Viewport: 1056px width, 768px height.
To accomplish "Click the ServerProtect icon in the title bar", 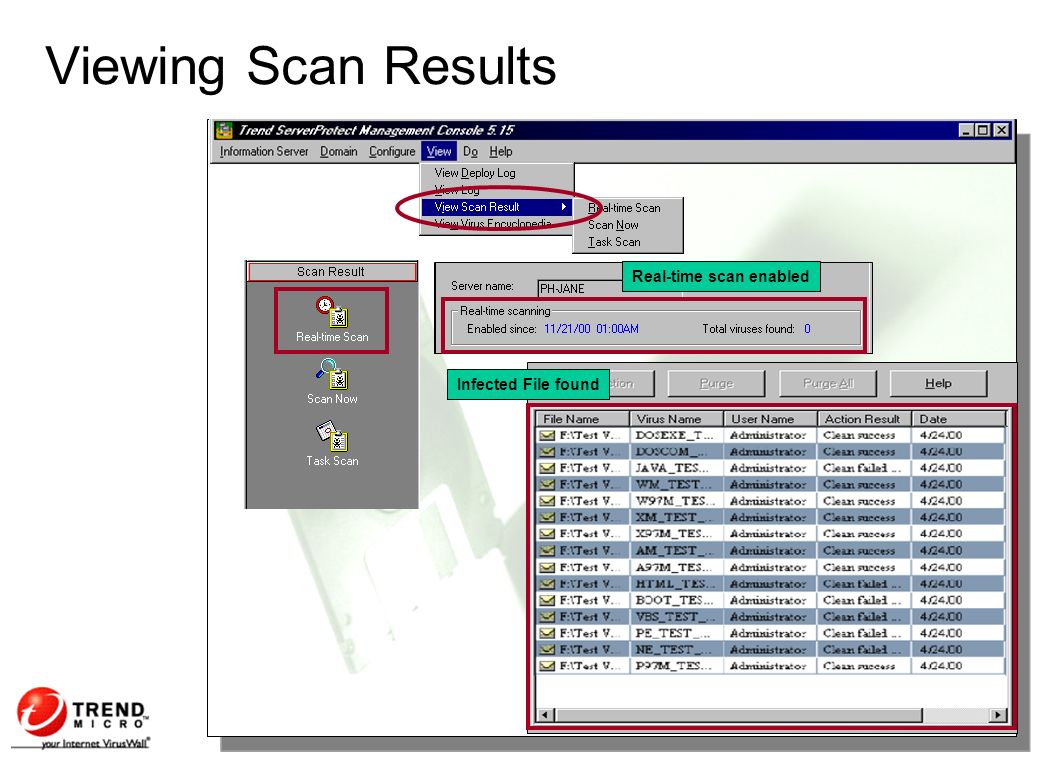I will [224, 130].
